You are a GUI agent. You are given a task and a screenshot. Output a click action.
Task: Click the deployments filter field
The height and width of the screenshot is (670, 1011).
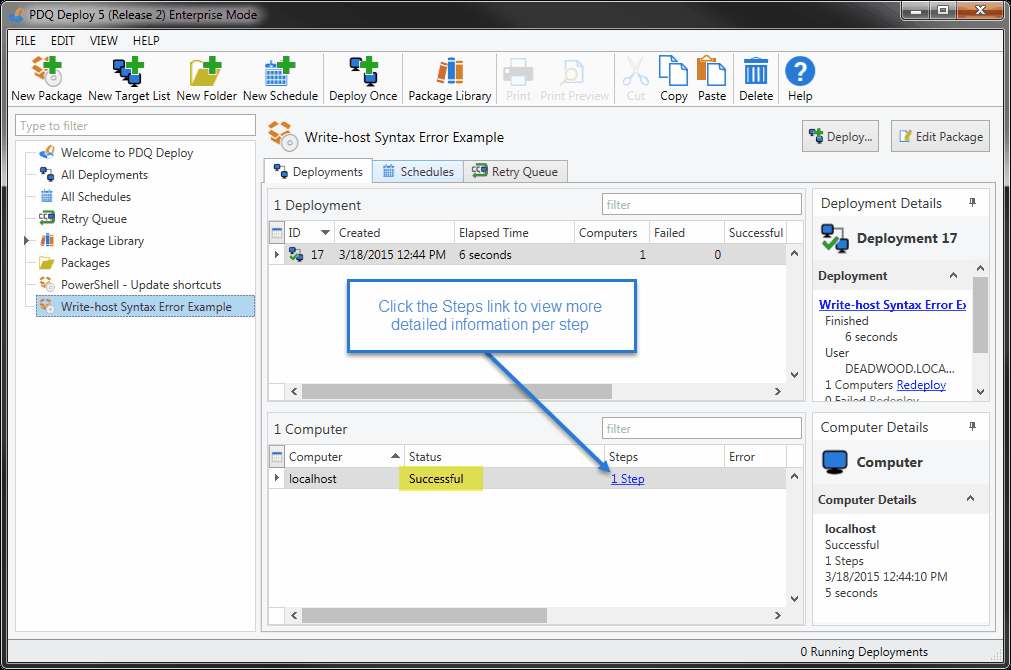pos(702,204)
